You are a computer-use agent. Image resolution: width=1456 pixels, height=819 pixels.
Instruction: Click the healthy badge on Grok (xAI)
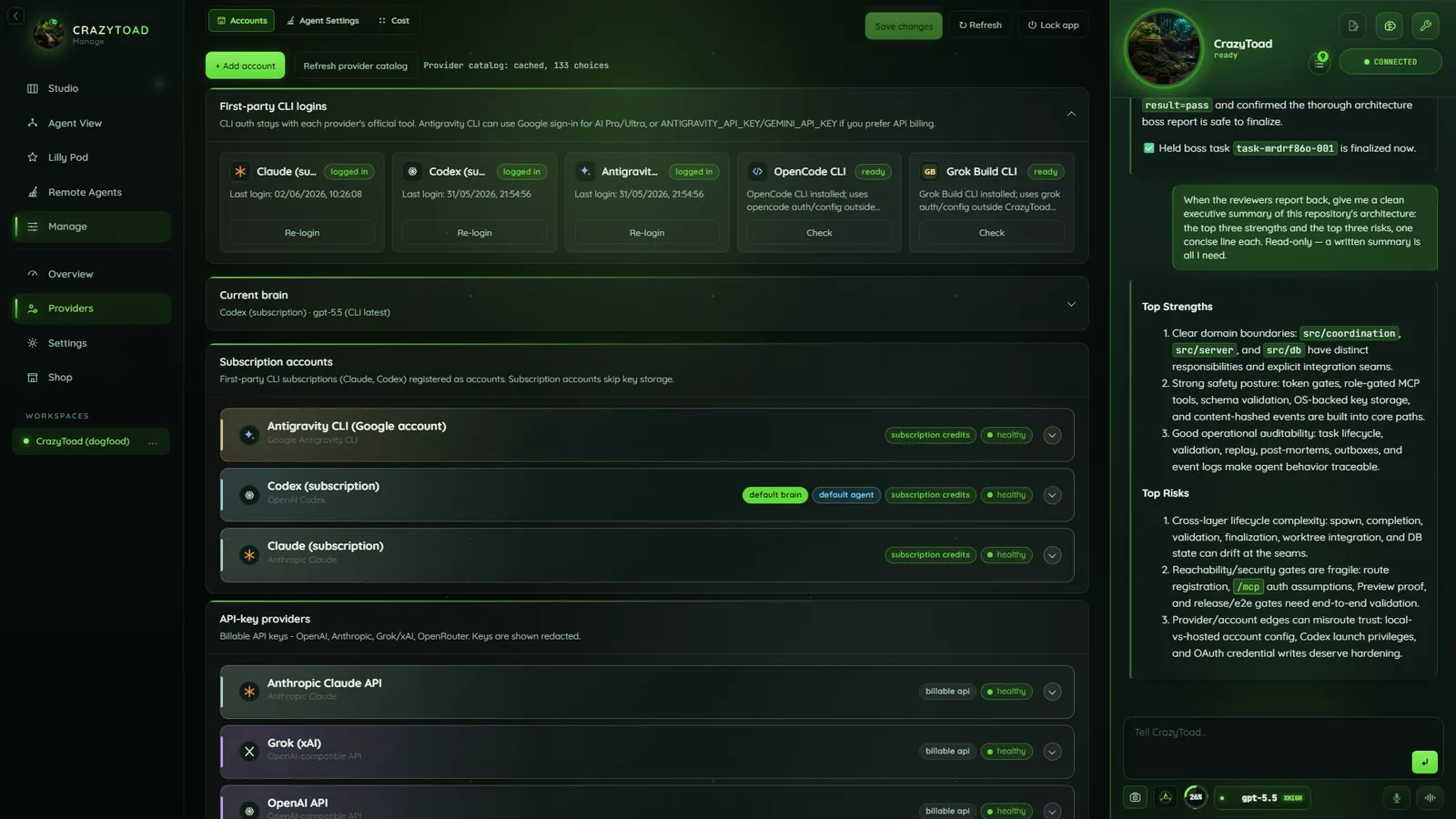pos(1006,752)
